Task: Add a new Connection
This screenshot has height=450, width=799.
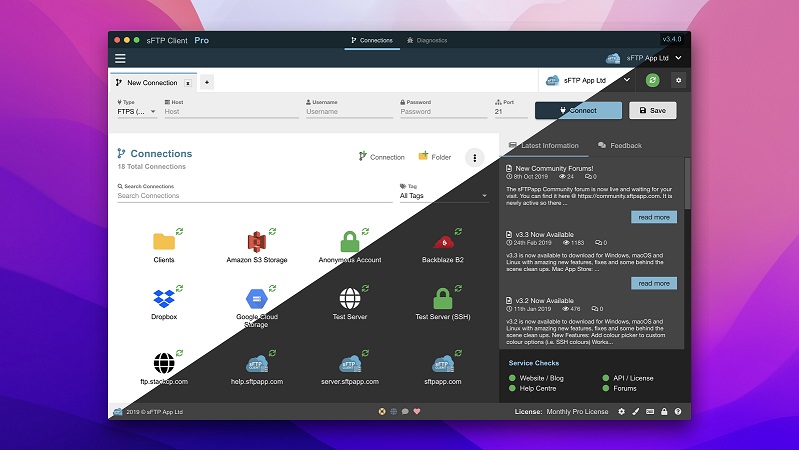Action: [x=382, y=157]
